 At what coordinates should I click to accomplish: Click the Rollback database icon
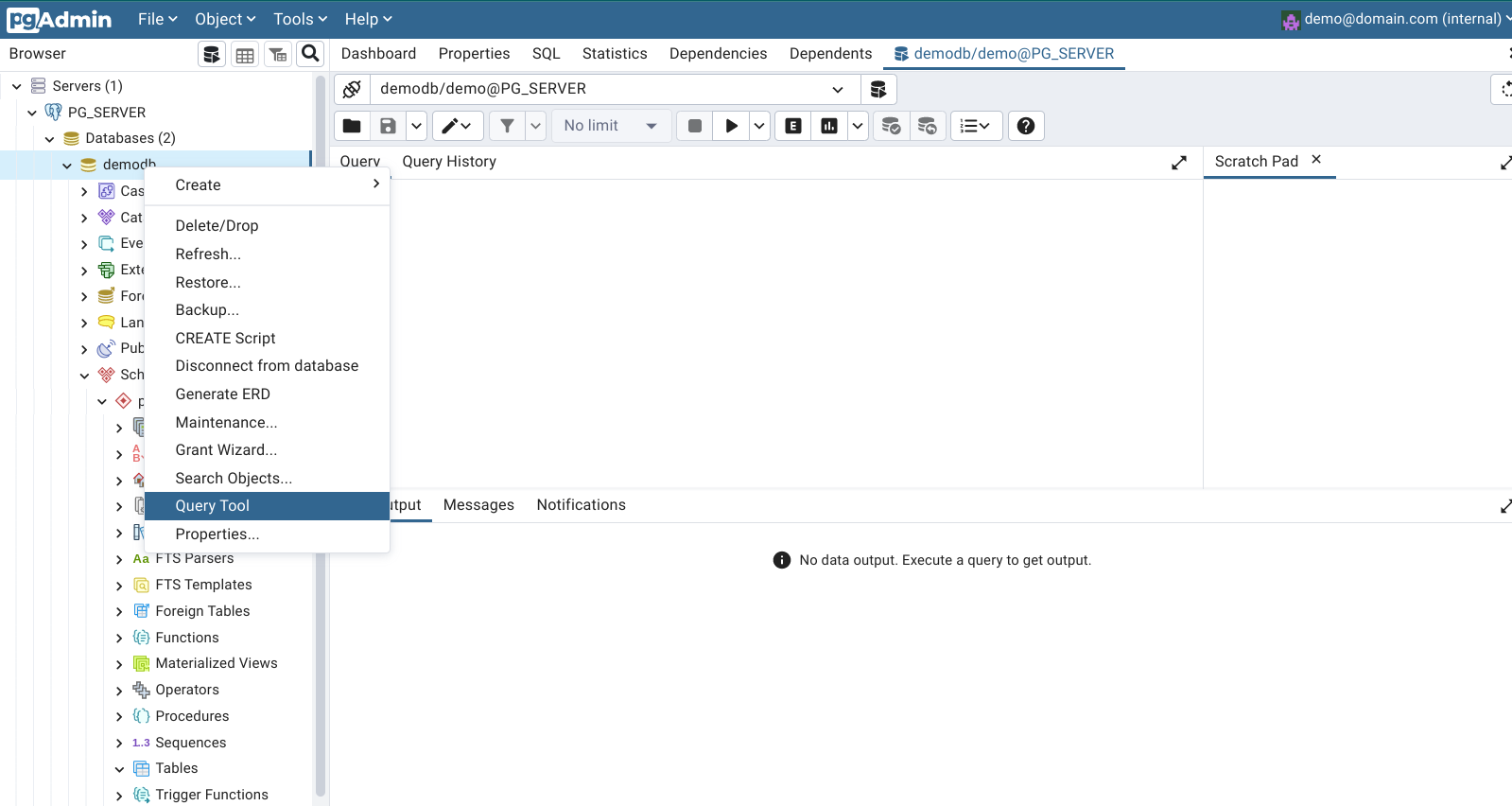[927, 126]
